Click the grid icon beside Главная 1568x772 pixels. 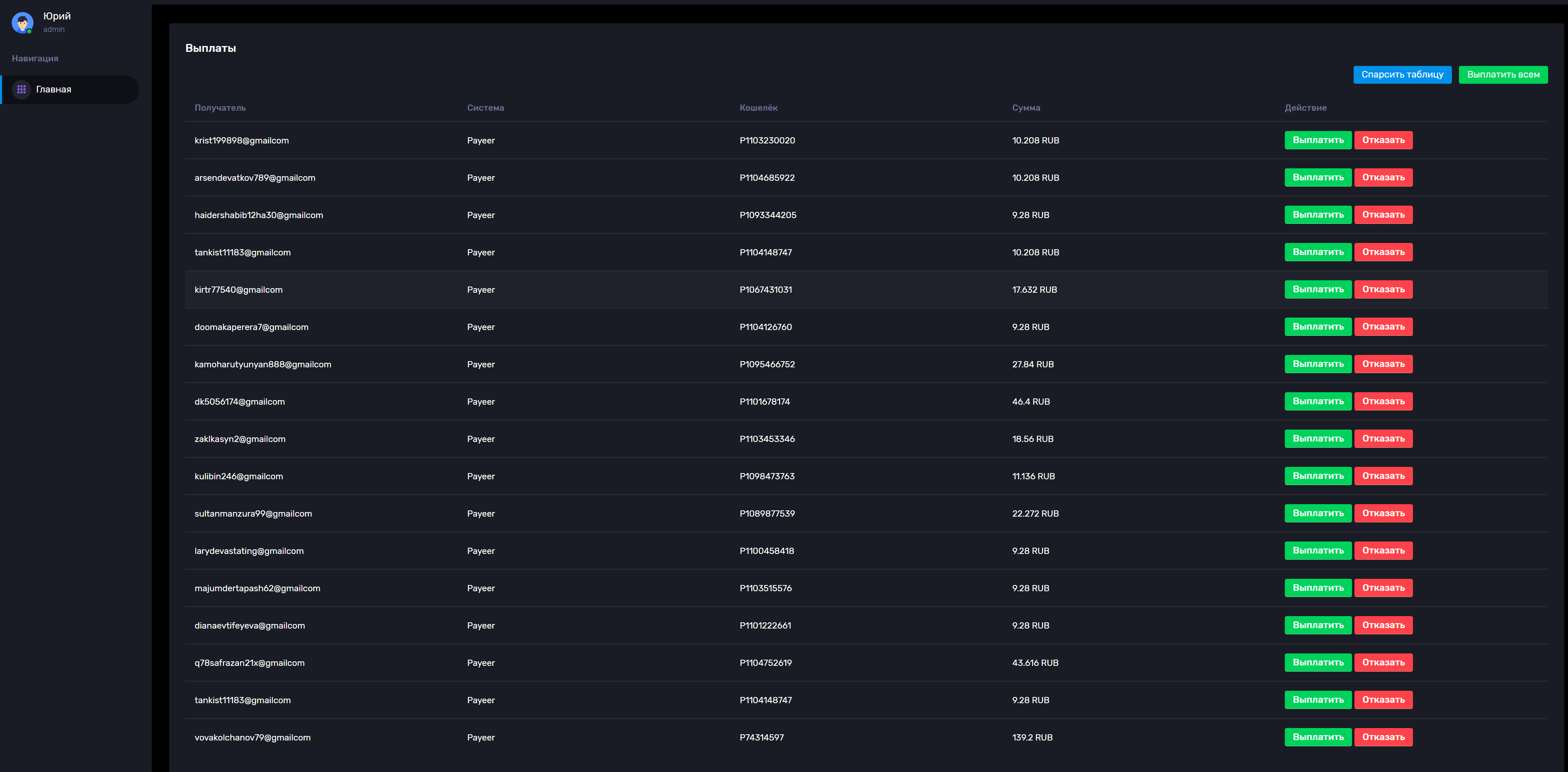[x=21, y=90]
